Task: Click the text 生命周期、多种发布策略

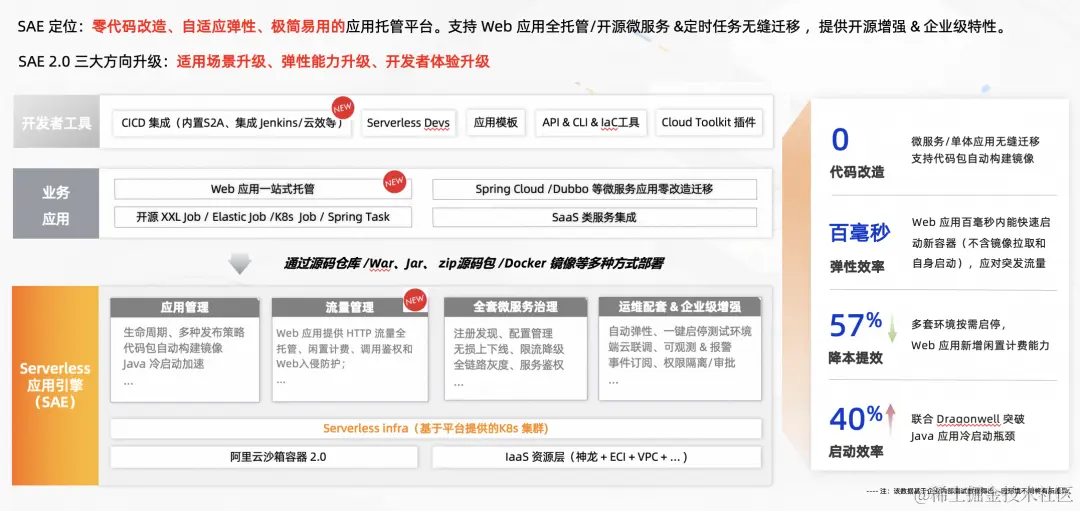Action: tap(183, 332)
